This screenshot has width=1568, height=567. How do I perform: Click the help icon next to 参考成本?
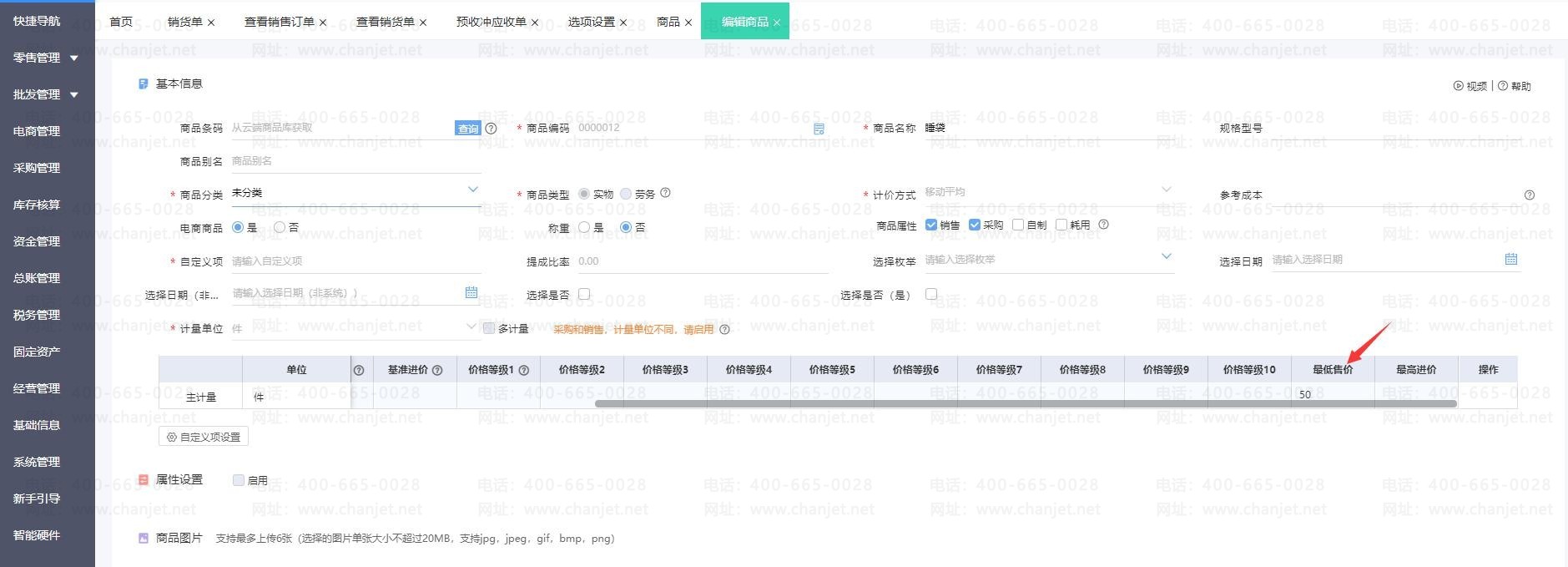pyautogui.click(x=1529, y=195)
